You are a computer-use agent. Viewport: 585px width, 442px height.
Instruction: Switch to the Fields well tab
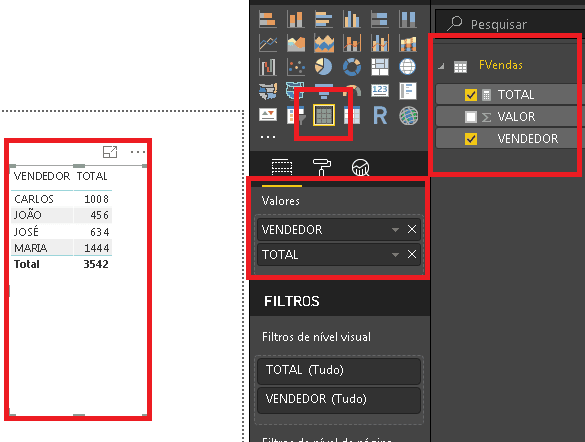click(282, 167)
